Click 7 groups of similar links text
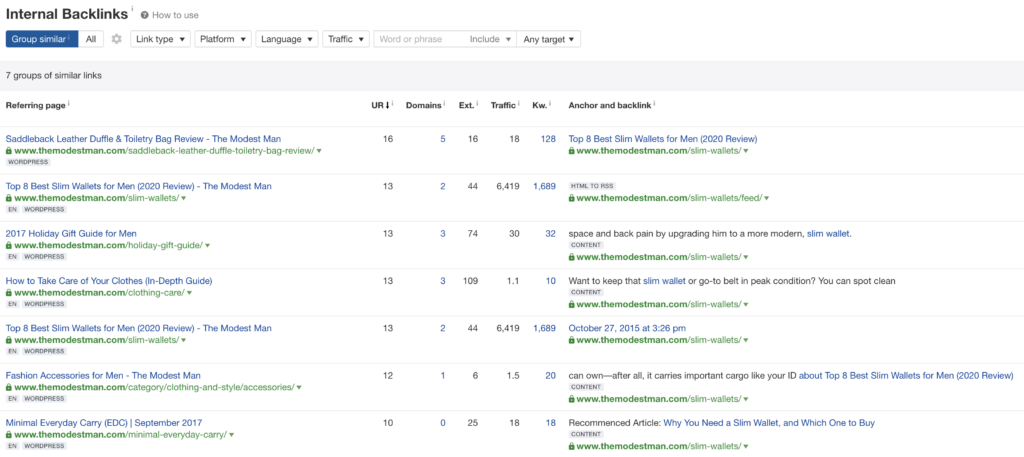This screenshot has width=1024, height=457. click(x=54, y=76)
